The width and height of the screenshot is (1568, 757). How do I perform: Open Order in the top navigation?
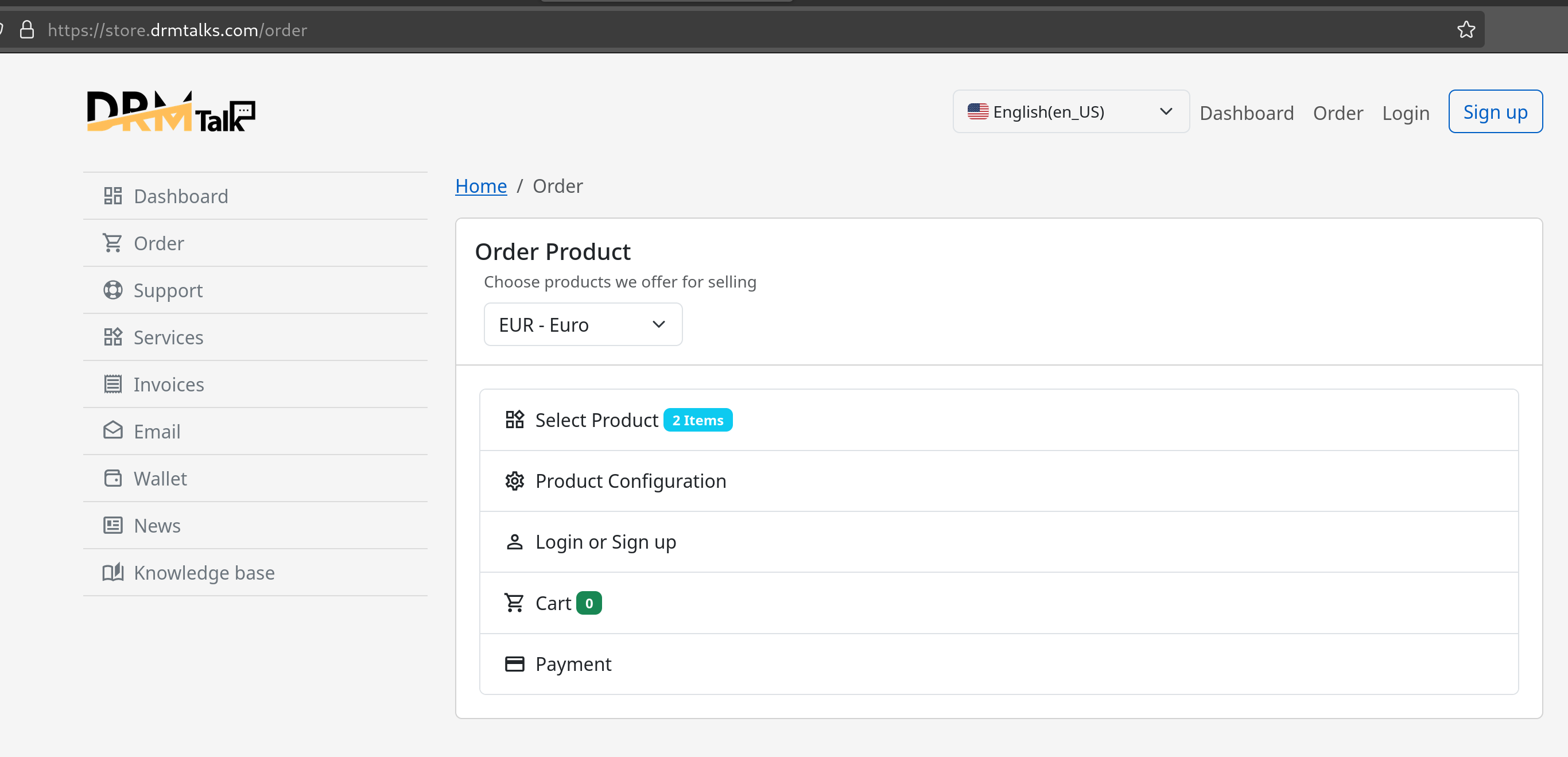click(1337, 112)
